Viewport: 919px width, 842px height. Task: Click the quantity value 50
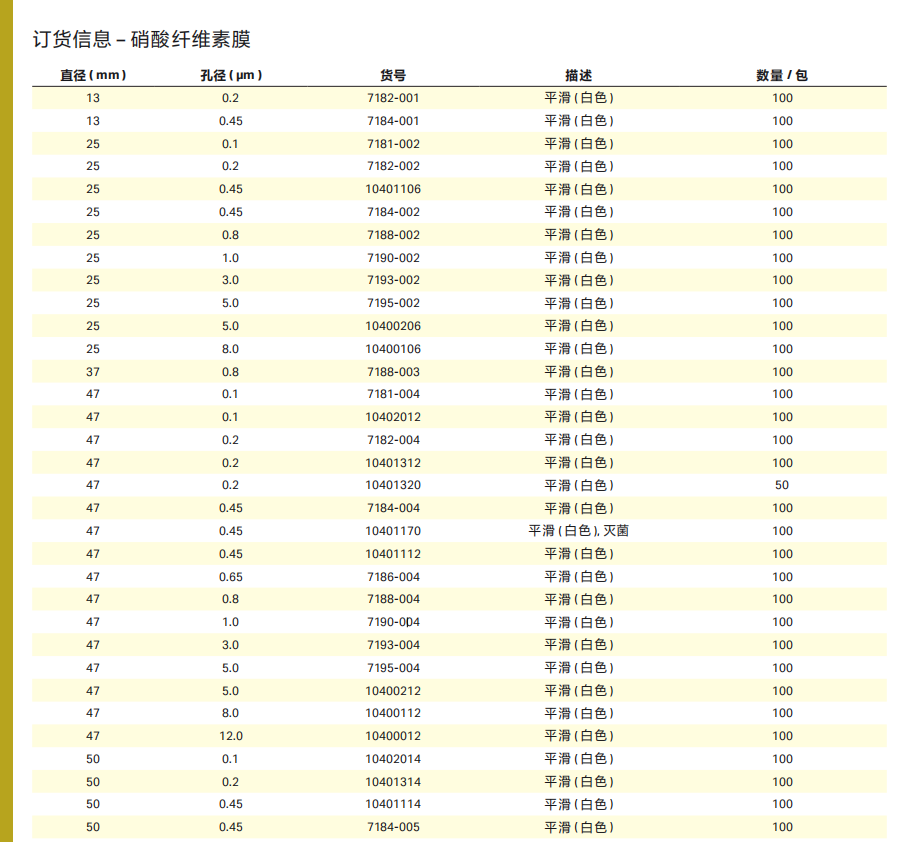(x=781, y=486)
